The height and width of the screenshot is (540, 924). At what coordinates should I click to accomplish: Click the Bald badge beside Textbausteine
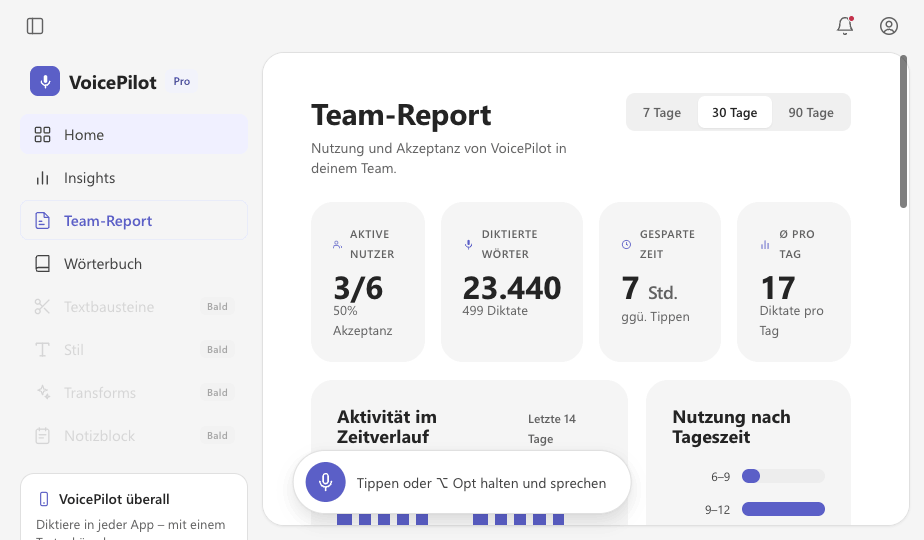(217, 307)
